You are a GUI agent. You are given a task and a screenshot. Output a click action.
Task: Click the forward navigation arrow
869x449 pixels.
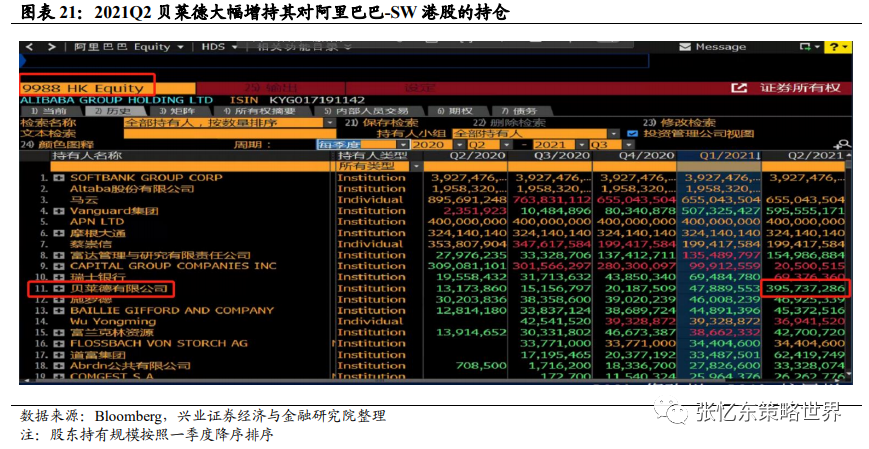52,47
